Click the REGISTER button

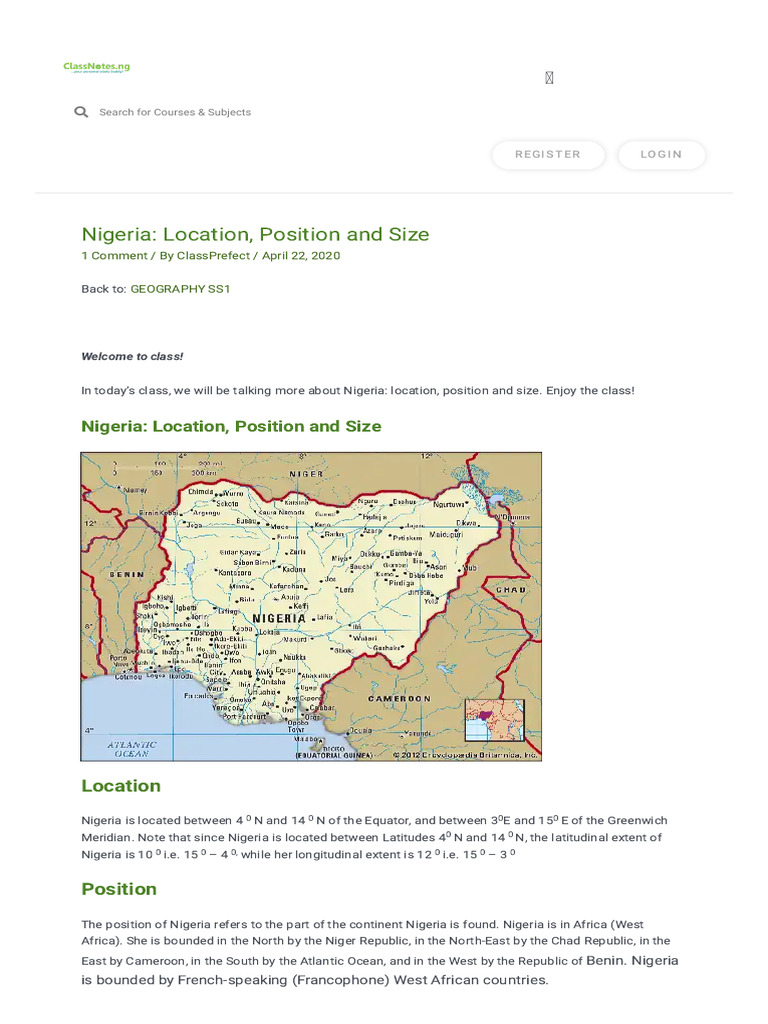point(548,155)
